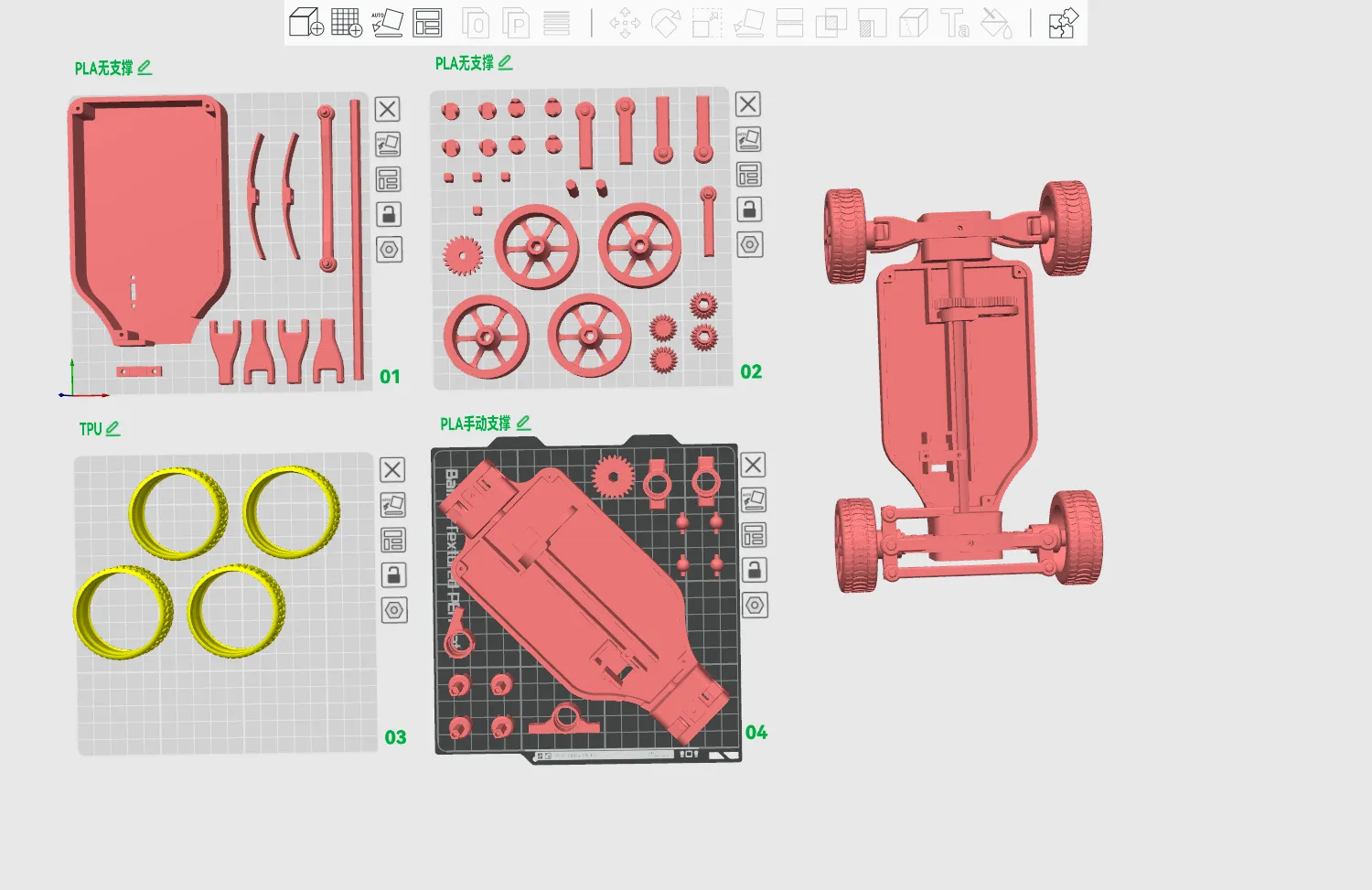1372x890 pixels.
Task: Choose the Color painting bucket tool
Action: [x=995, y=23]
